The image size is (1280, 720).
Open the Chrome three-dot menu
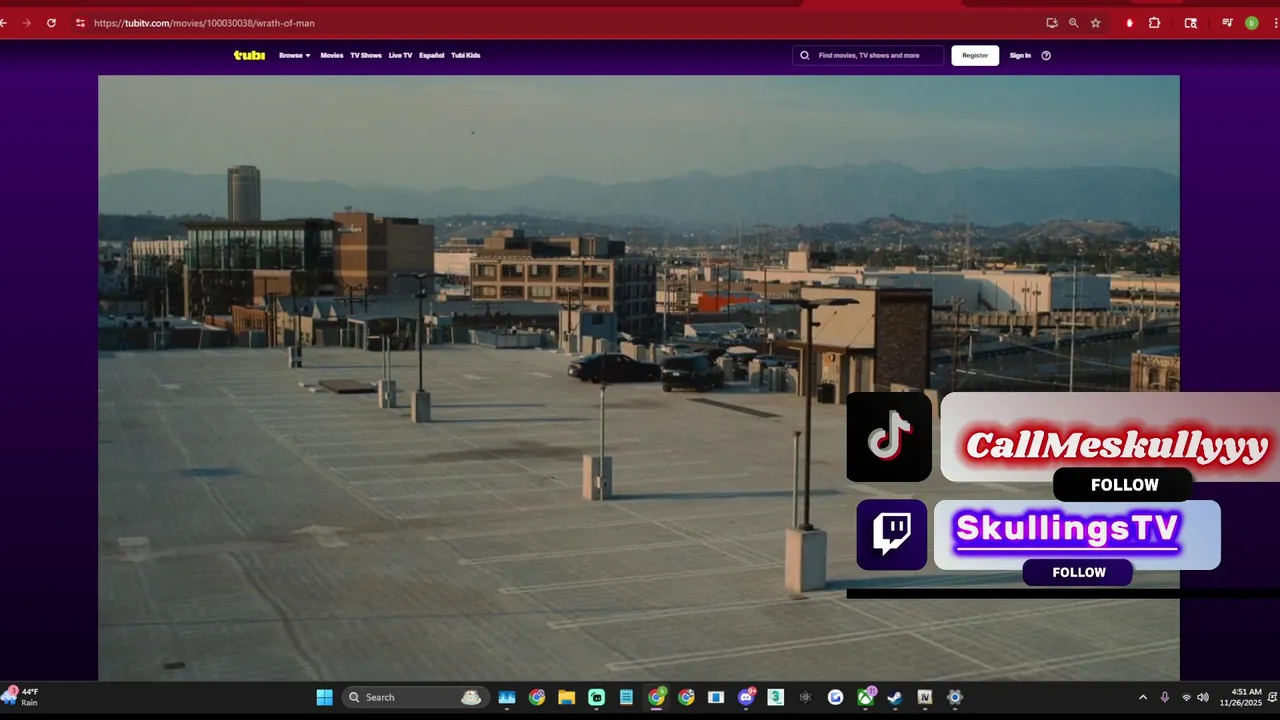[x=1274, y=23]
